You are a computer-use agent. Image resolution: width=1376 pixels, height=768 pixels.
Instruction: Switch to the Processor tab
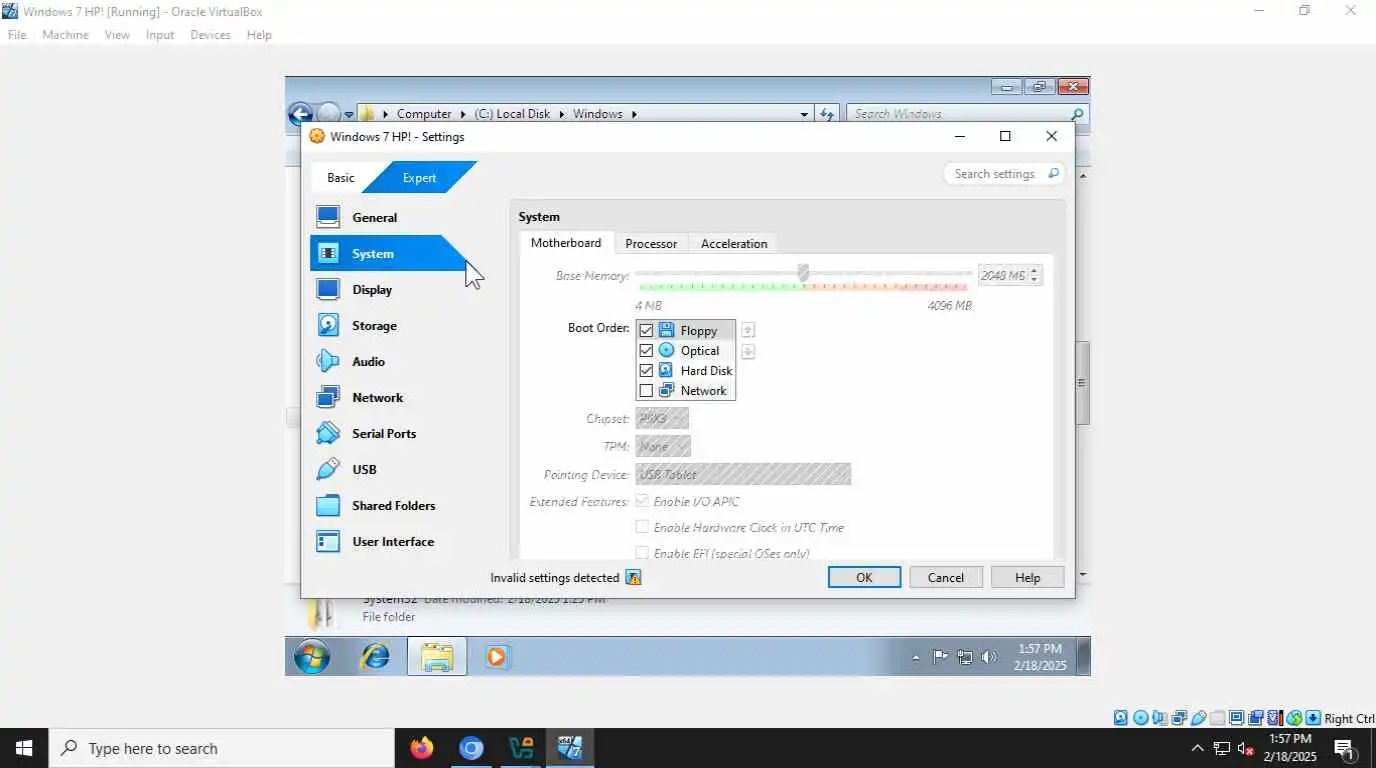pyautogui.click(x=651, y=244)
